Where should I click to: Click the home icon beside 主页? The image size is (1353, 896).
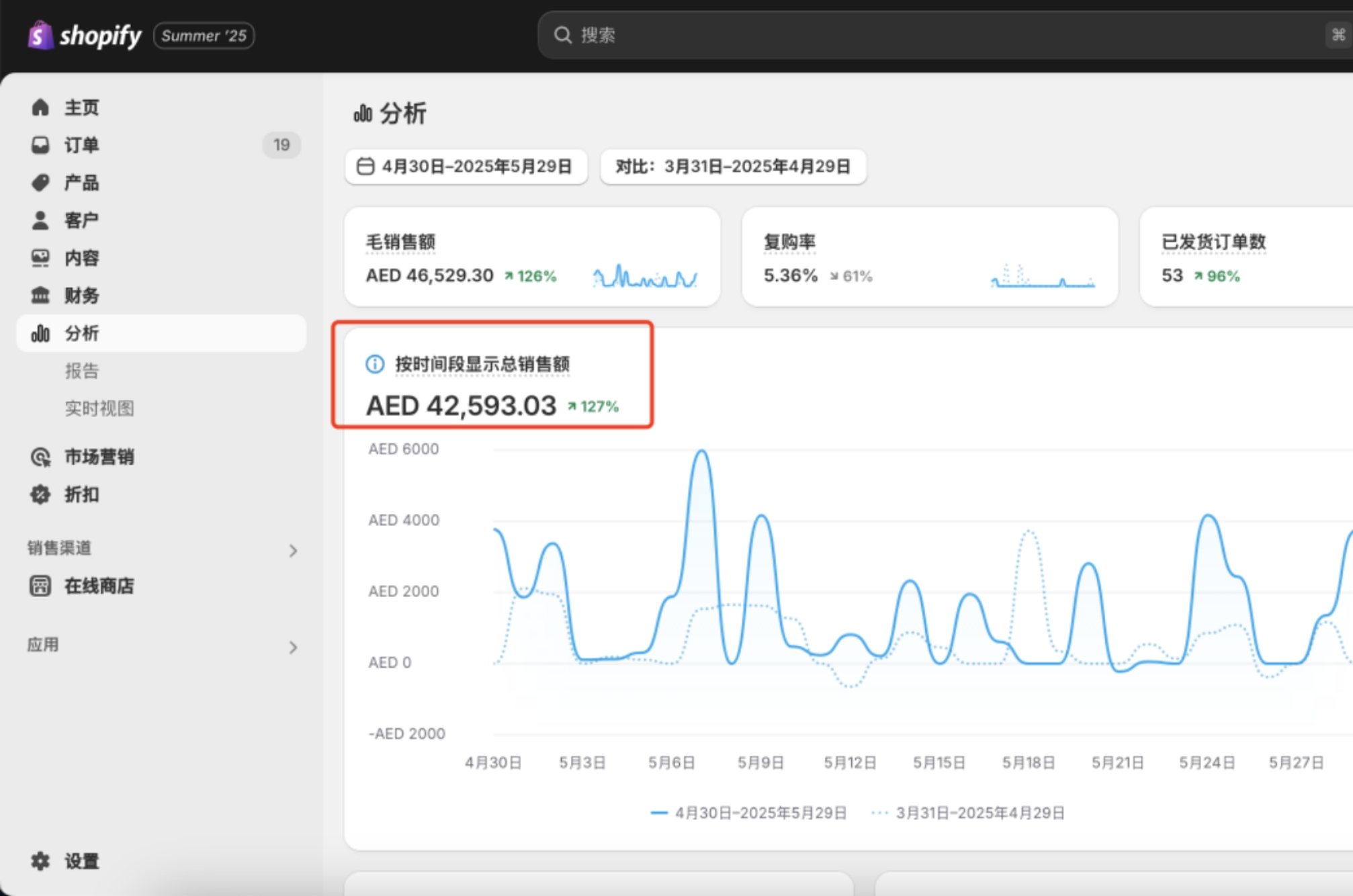pyautogui.click(x=40, y=107)
